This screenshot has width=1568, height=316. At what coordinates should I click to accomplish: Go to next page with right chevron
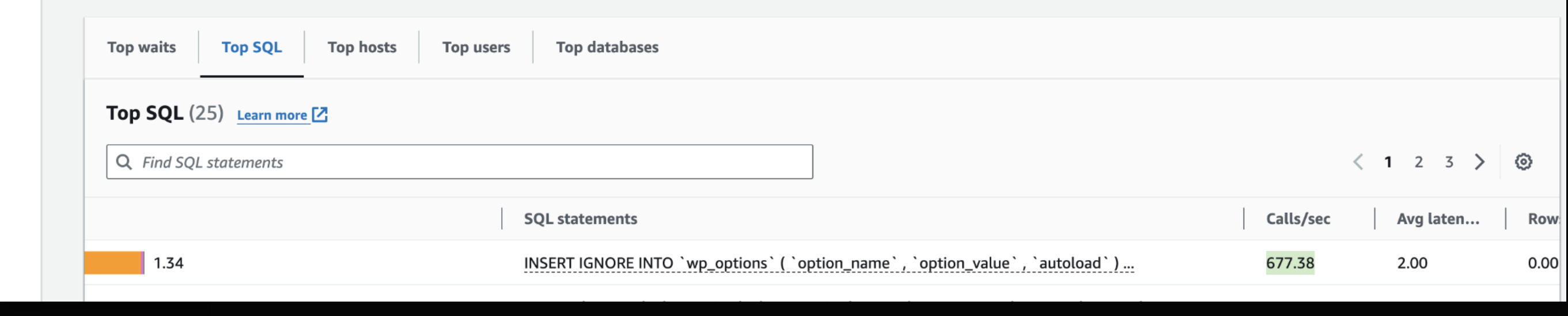point(1480,162)
